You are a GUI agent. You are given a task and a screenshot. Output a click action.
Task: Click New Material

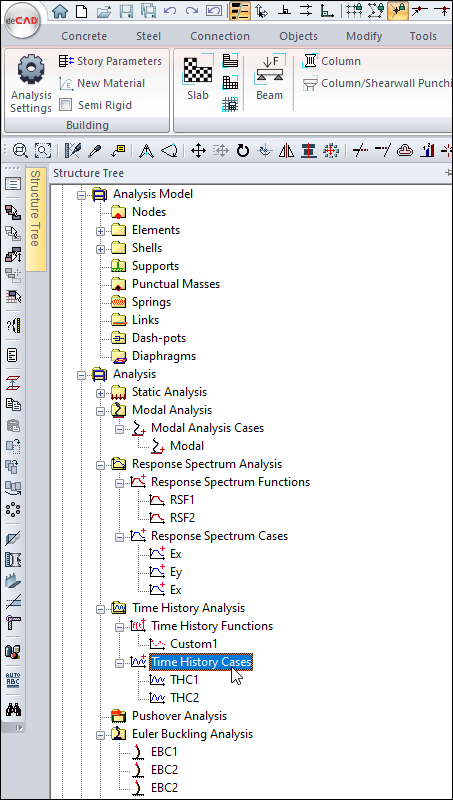click(102, 83)
